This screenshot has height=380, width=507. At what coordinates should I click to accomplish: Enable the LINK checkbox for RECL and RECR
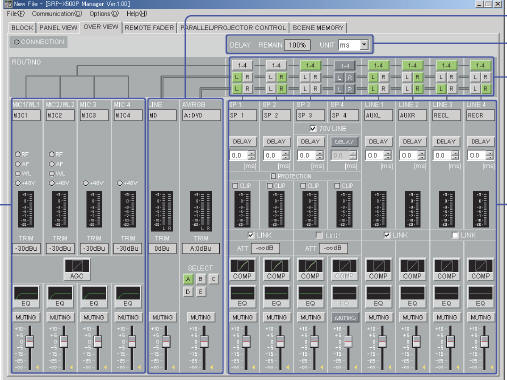[x=455, y=235]
